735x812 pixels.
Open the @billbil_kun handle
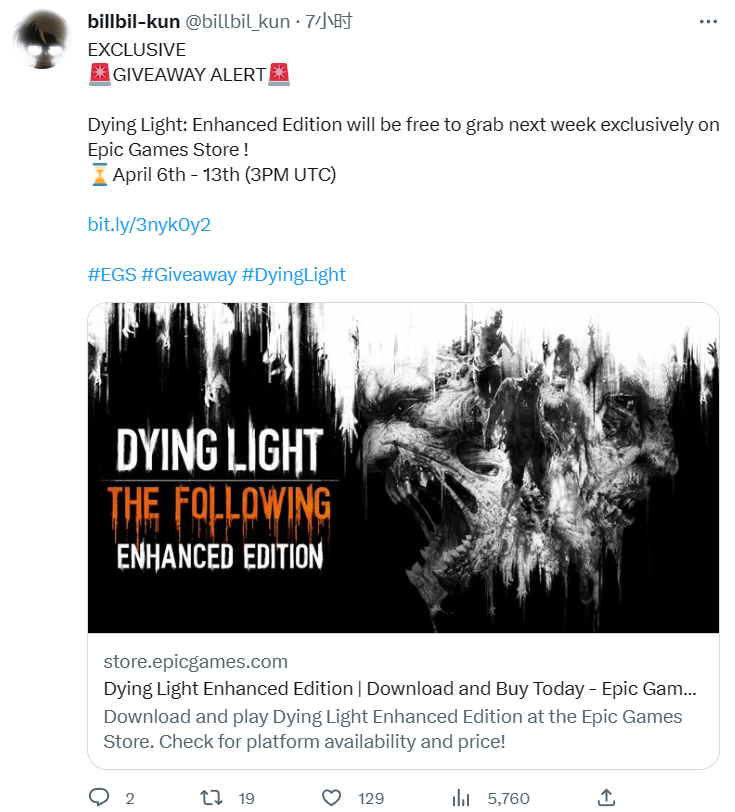click(237, 21)
